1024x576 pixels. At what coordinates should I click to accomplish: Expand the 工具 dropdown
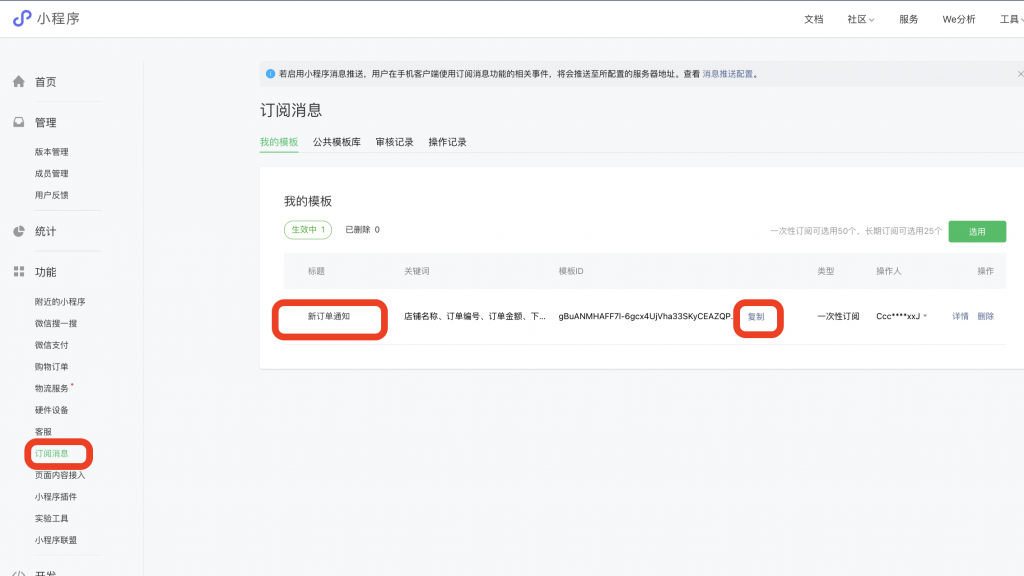pyautogui.click(x=1012, y=18)
